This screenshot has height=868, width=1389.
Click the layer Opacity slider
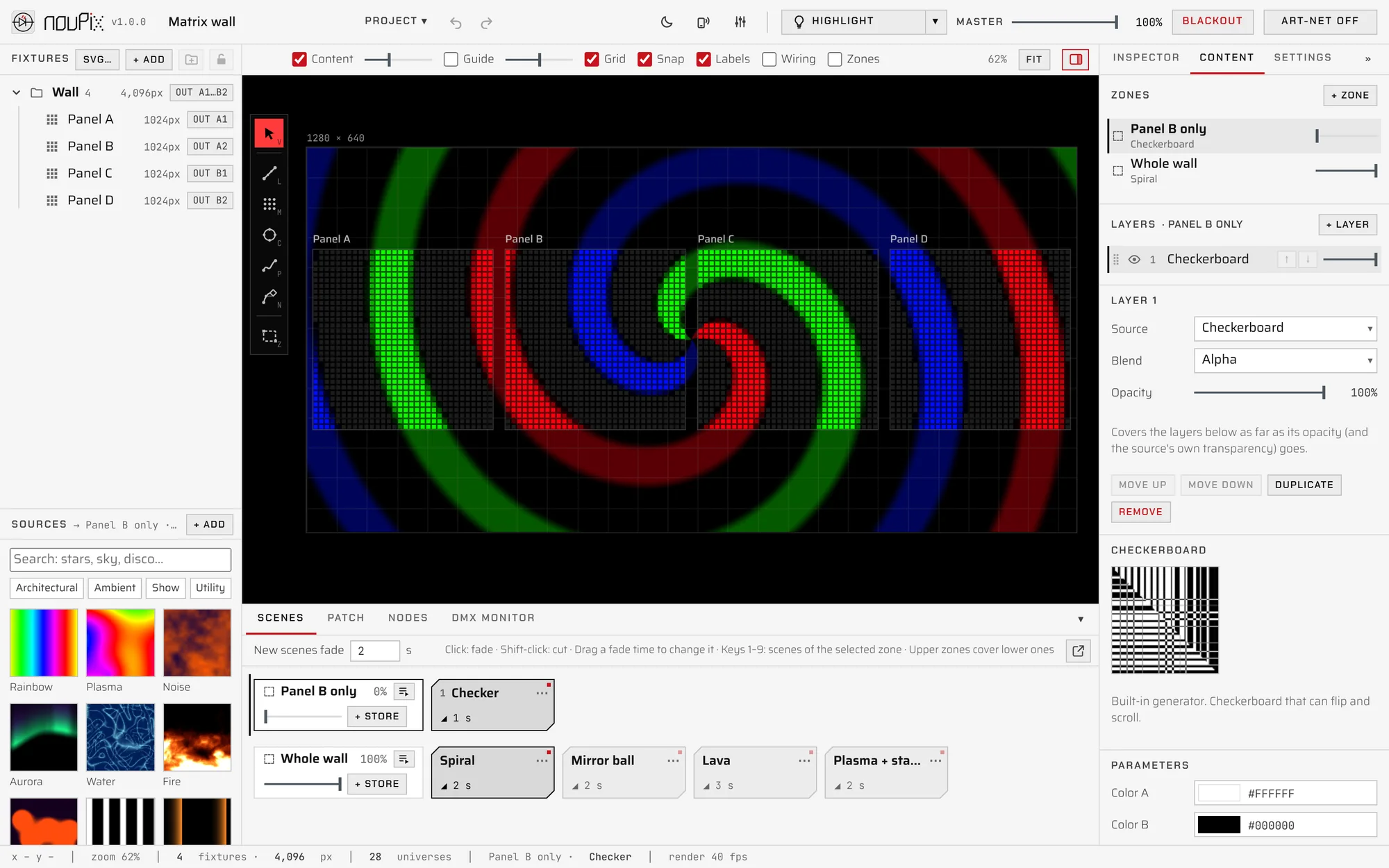click(x=1260, y=392)
